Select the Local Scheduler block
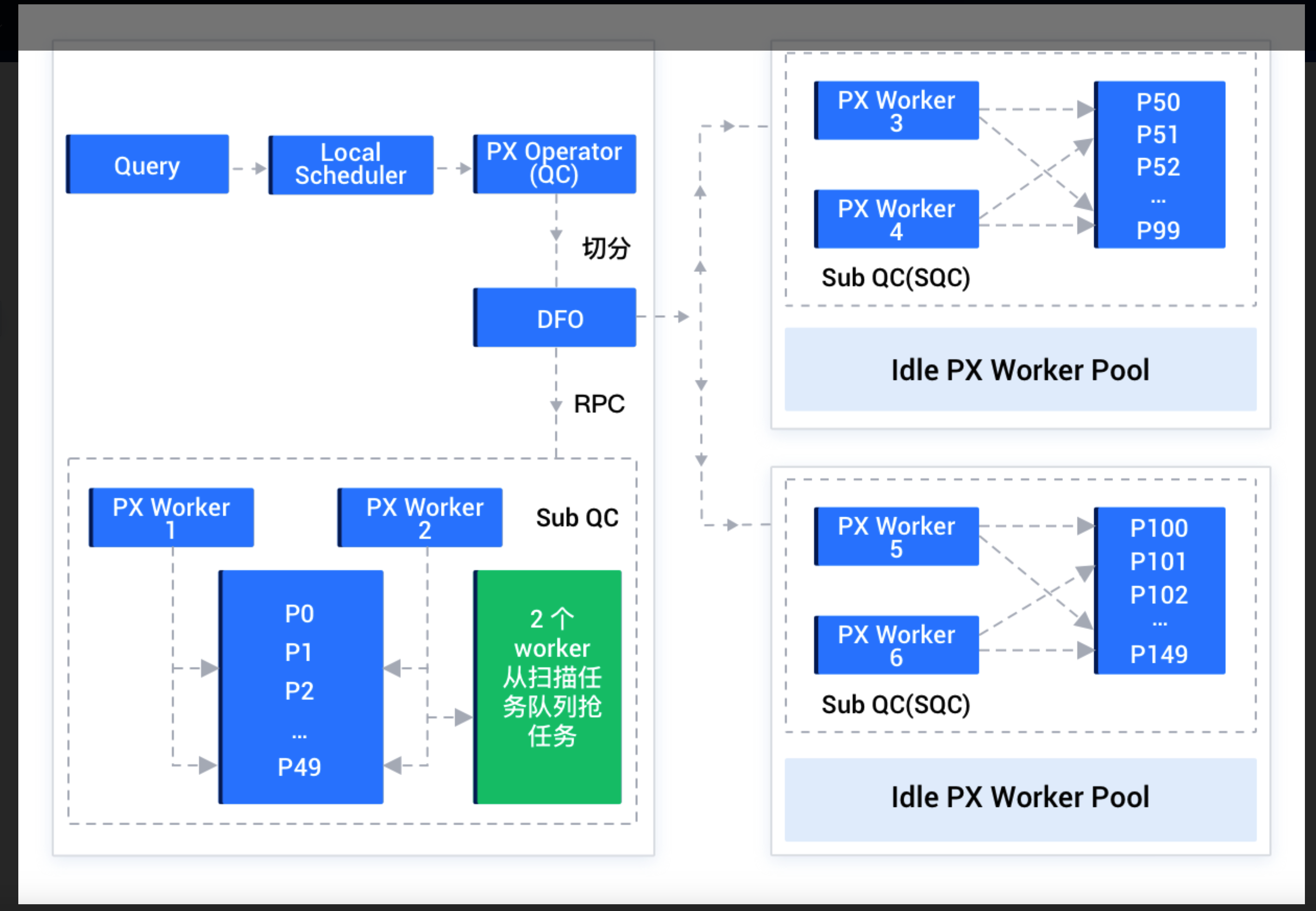1316x911 pixels. (350, 165)
